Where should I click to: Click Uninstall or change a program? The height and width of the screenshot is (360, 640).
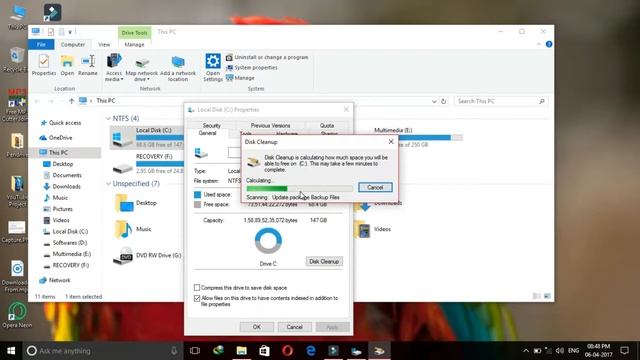(267, 58)
